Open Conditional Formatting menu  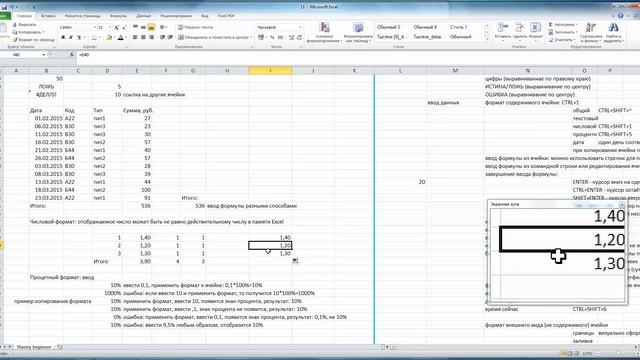pyautogui.click(x=324, y=33)
